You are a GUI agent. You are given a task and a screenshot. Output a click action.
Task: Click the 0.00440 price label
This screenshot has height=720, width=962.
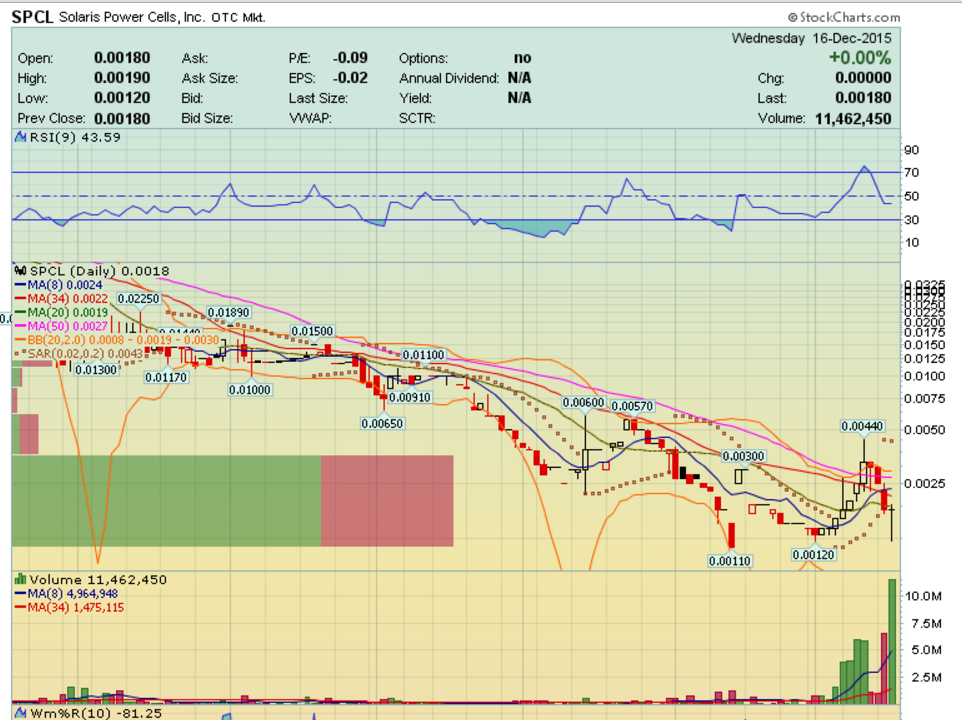863,426
